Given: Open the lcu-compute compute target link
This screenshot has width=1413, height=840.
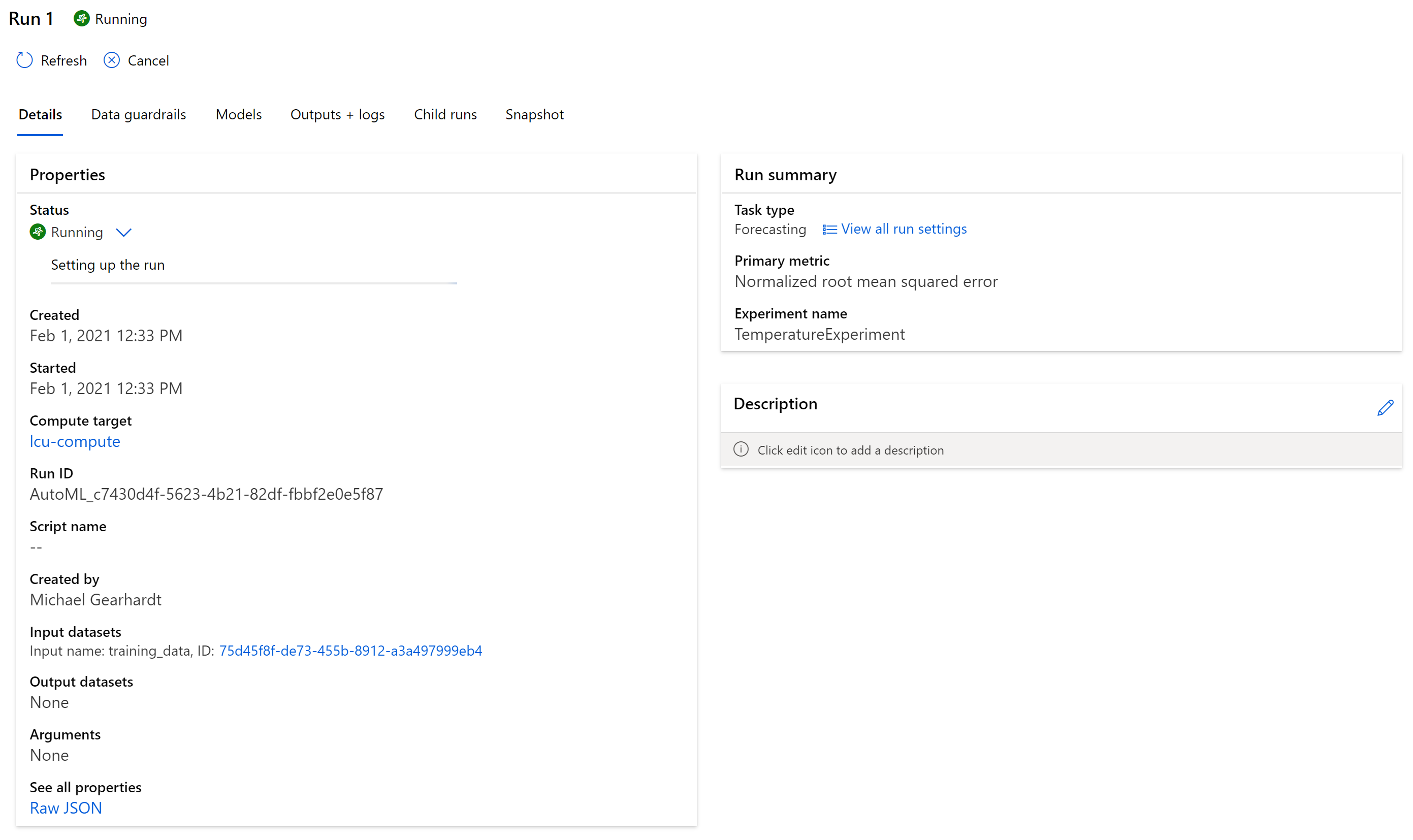Looking at the screenshot, I should click(75, 441).
